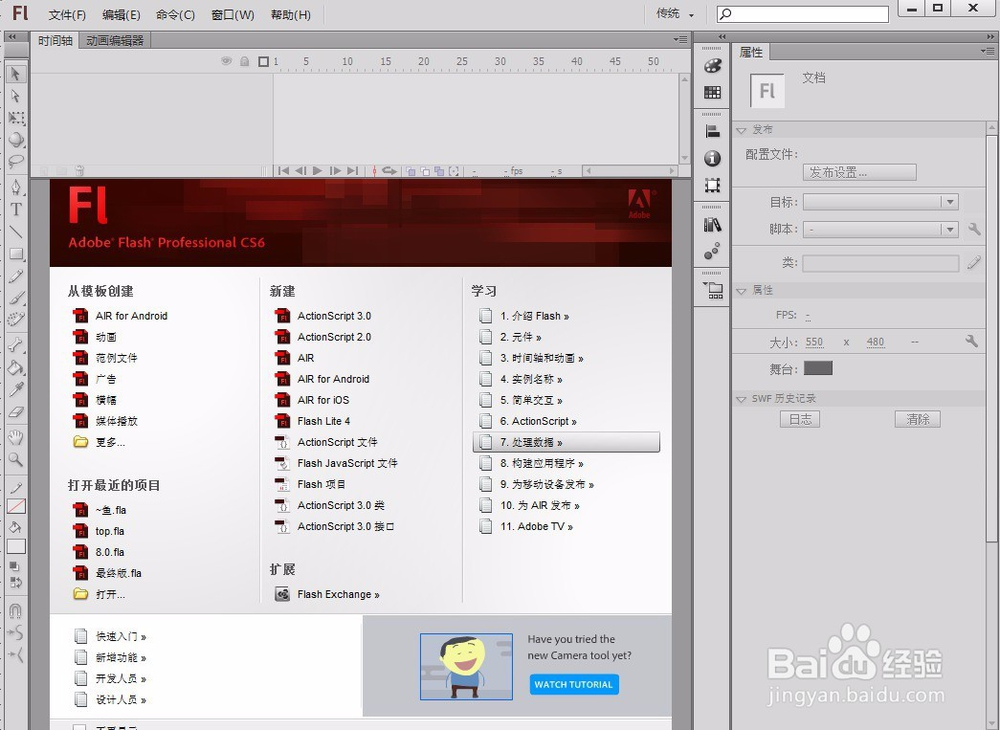The width and height of the screenshot is (1000, 730).
Task: Toggle Snap to Objects magnet
Action: tap(16, 611)
